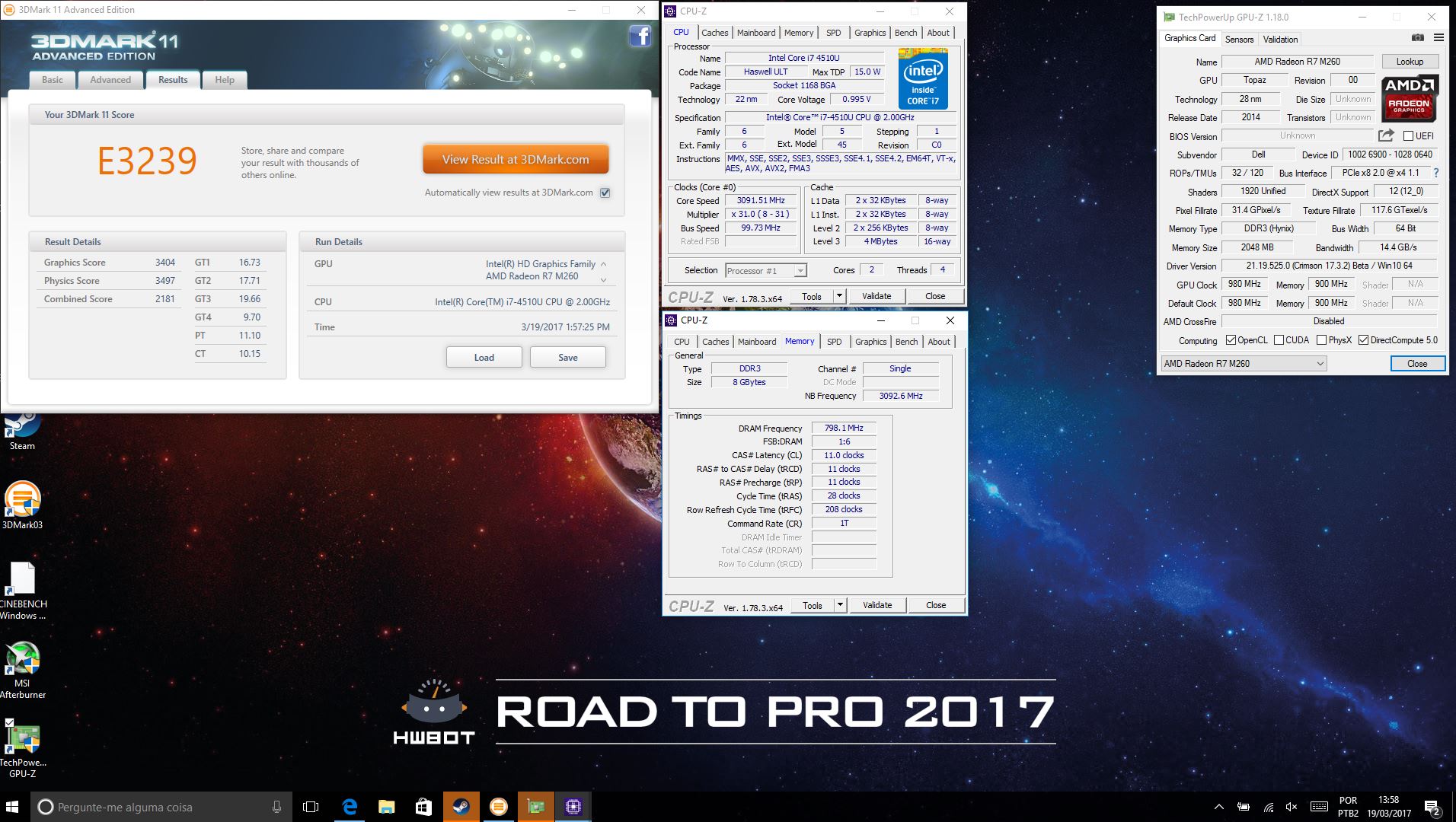Open Task View on taskbar
Screen dimensions: 1456x822
311,807
